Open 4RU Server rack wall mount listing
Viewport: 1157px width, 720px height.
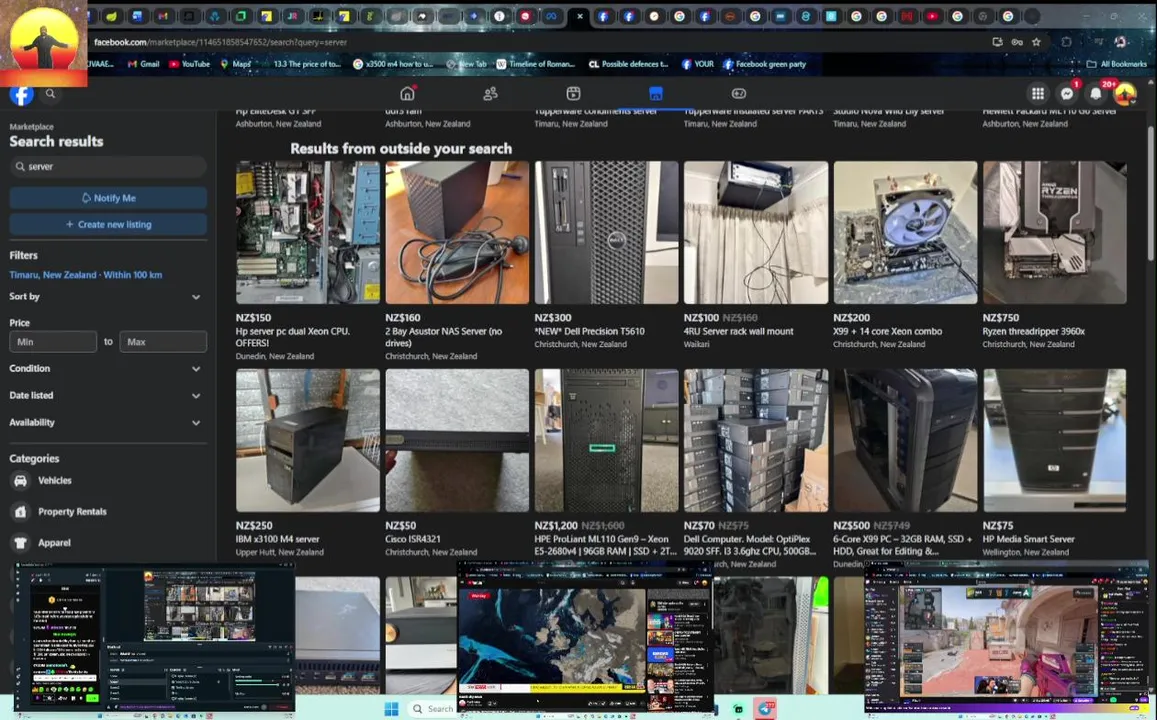coord(756,232)
